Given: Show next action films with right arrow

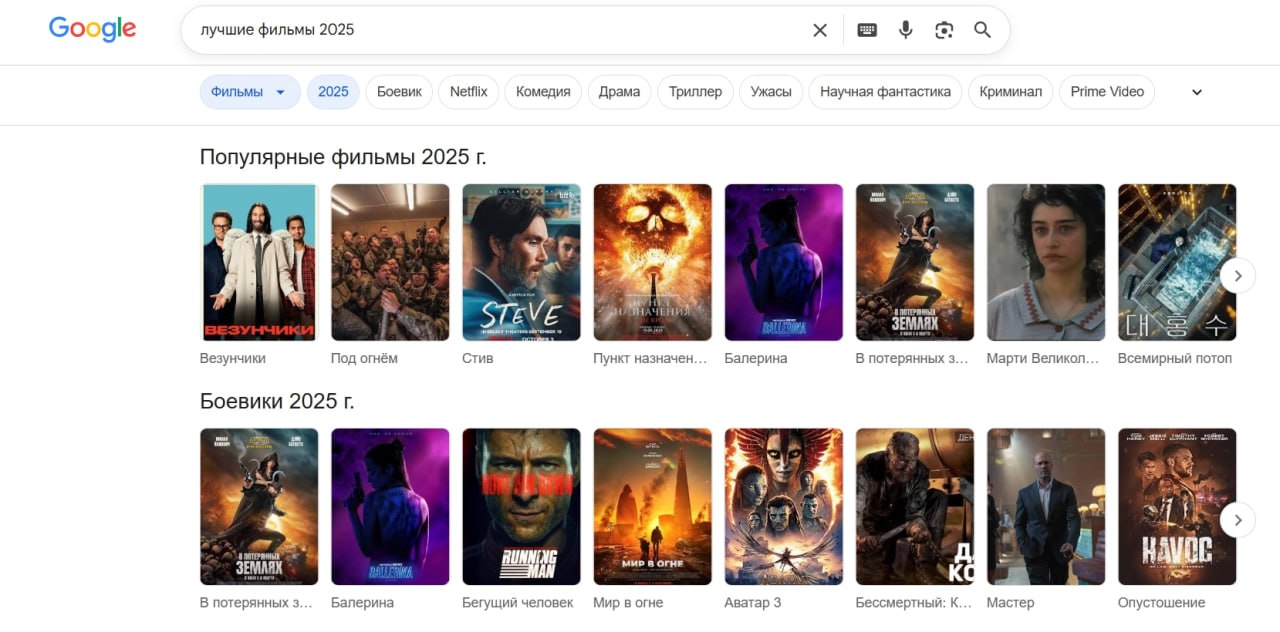Looking at the screenshot, I should pos(1238,520).
